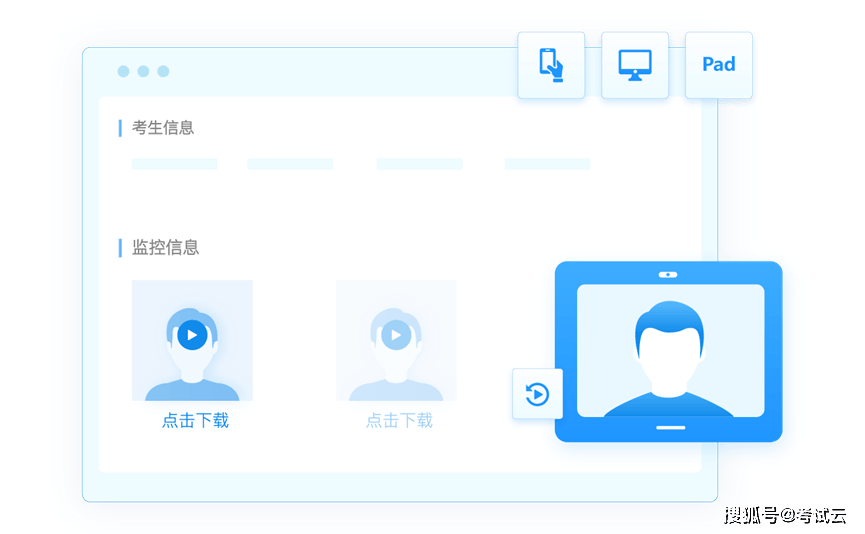The width and height of the screenshot is (865, 534).
Task: Click the 搜狐号@考试云 watermark text
Action: [783, 514]
